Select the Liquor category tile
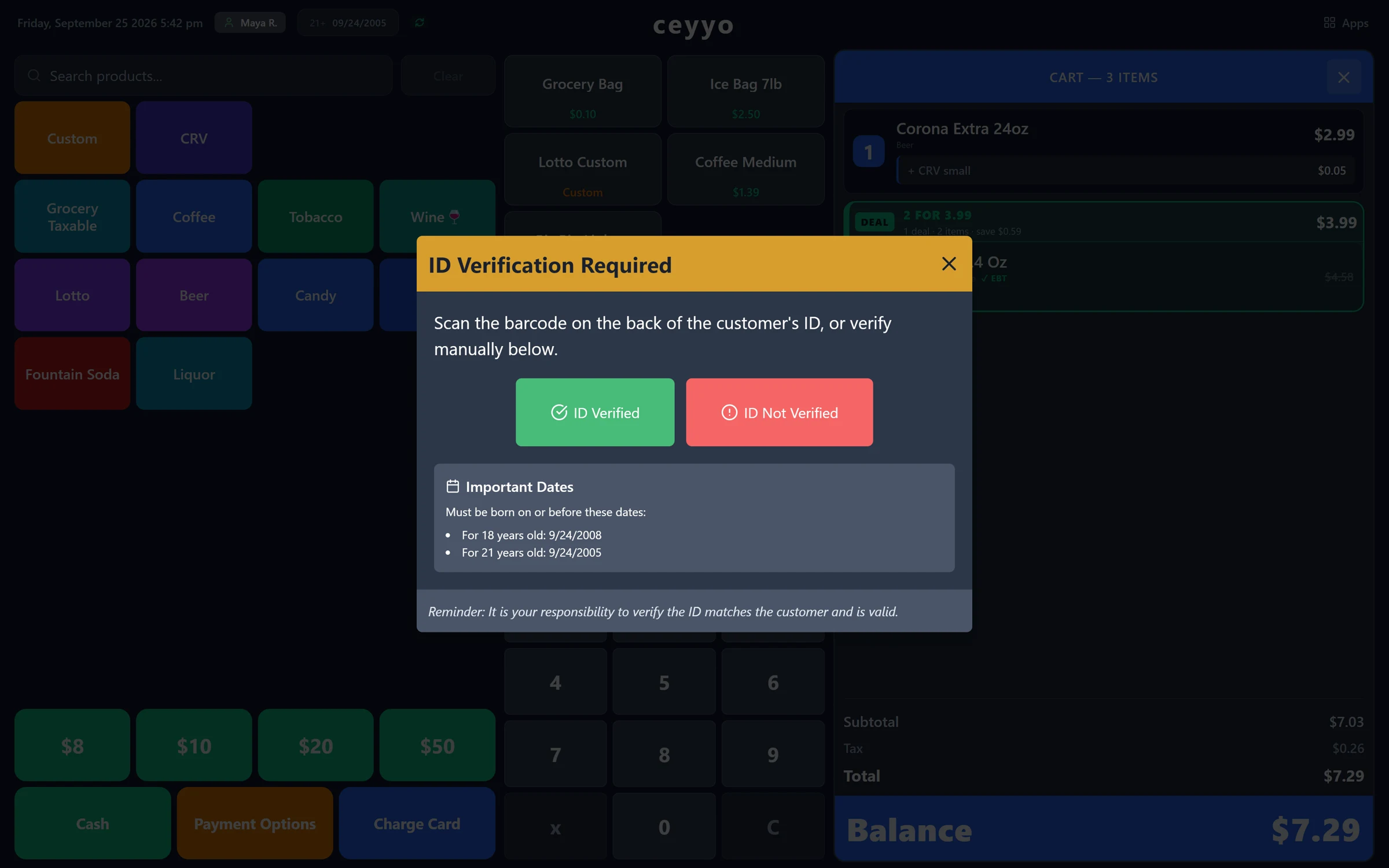 click(194, 374)
